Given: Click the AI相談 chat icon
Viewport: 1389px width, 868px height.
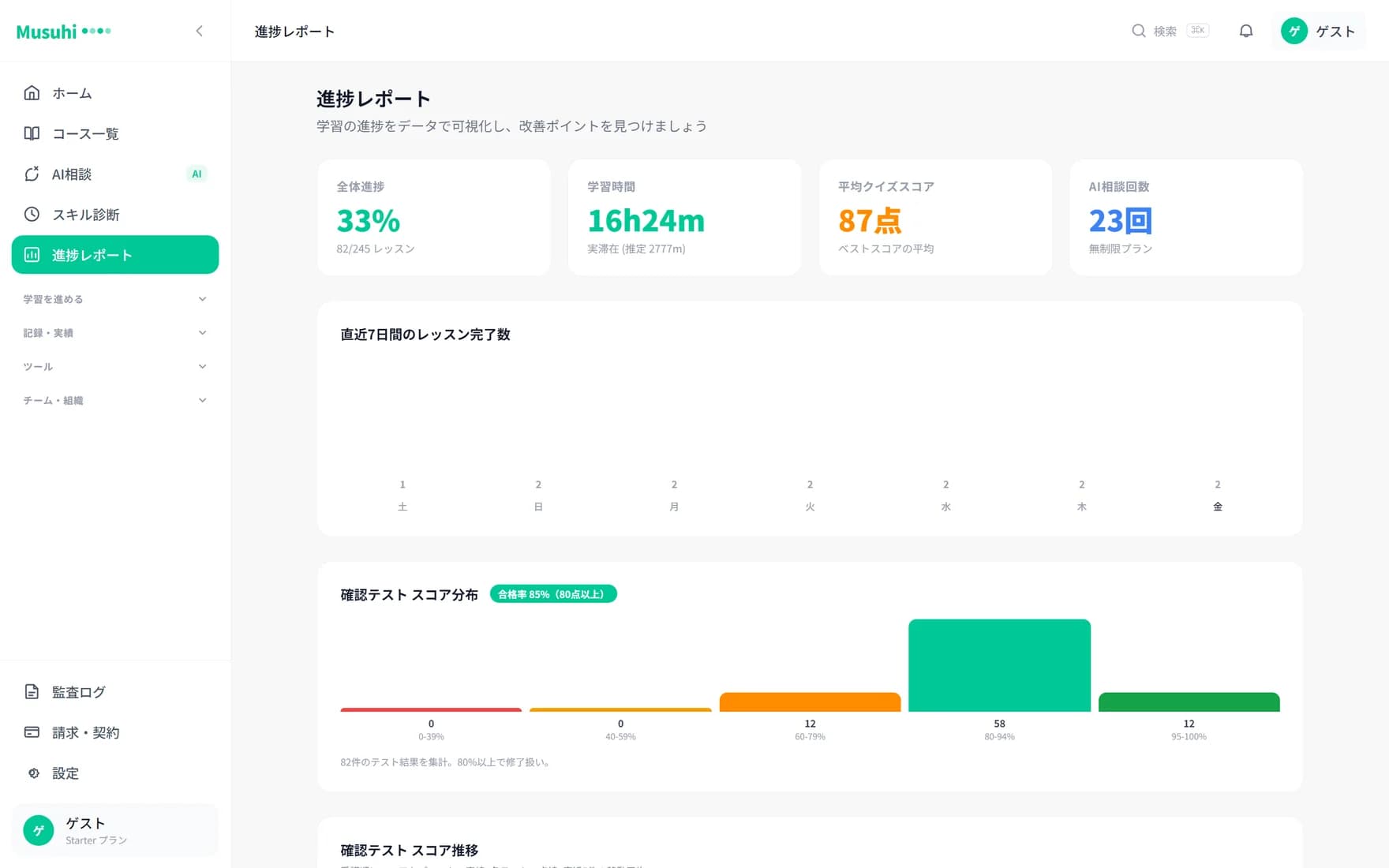Looking at the screenshot, I should [32, 174].
